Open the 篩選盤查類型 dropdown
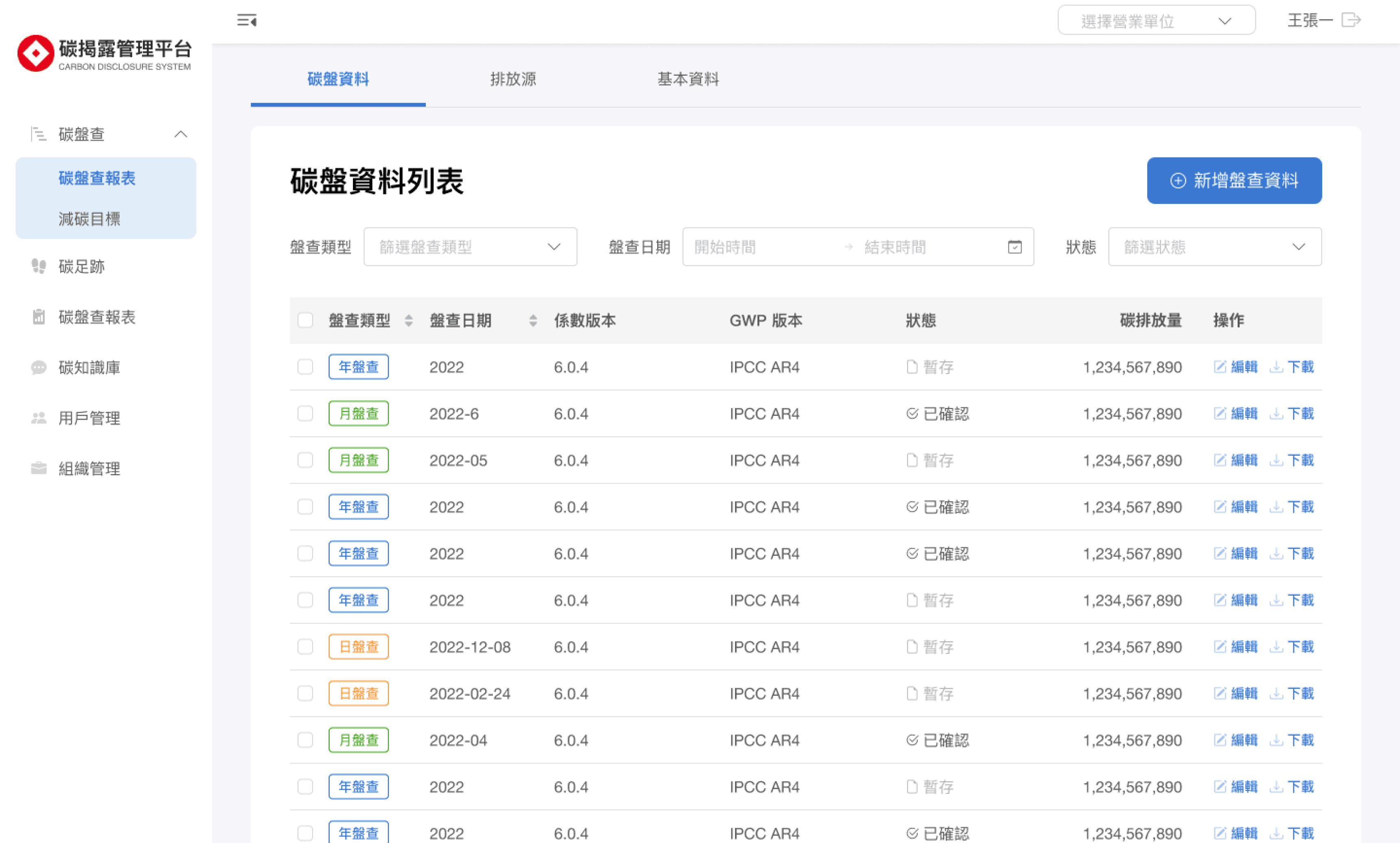This screenshot has height=843, width=1400. coord(470,247)
